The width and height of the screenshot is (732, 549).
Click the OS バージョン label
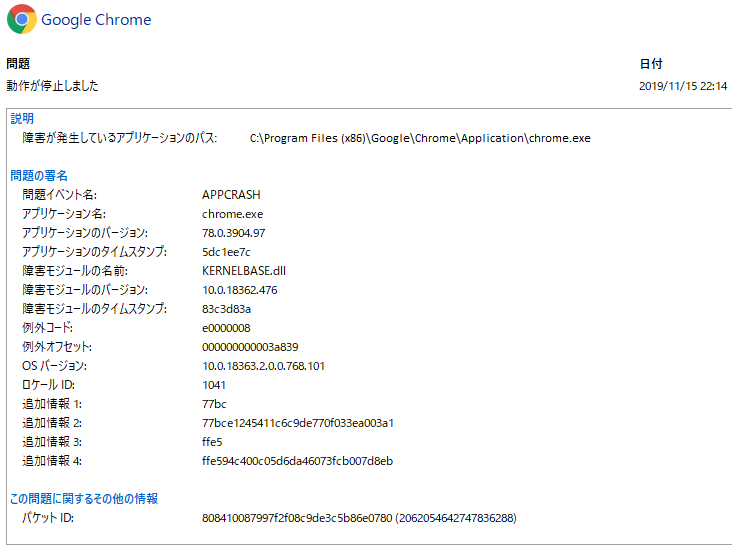55,366
